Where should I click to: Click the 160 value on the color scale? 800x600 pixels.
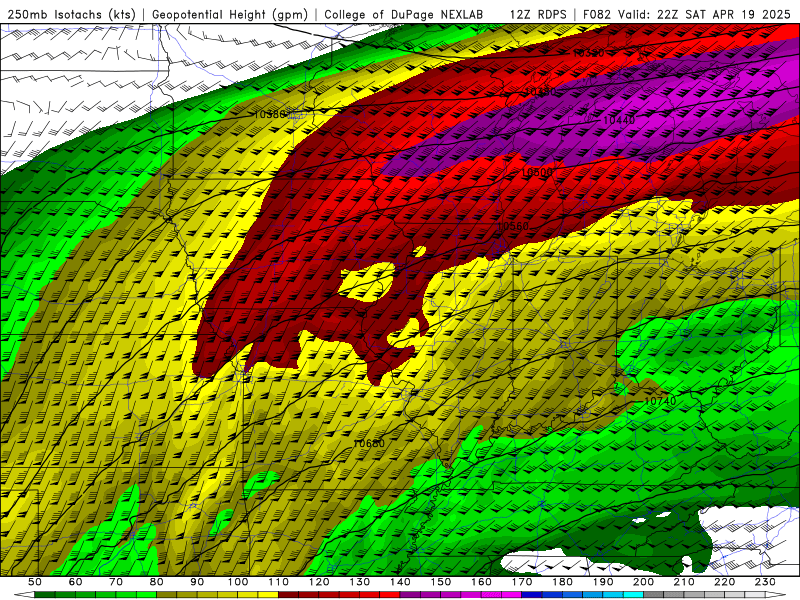click(x=481, y=582)
